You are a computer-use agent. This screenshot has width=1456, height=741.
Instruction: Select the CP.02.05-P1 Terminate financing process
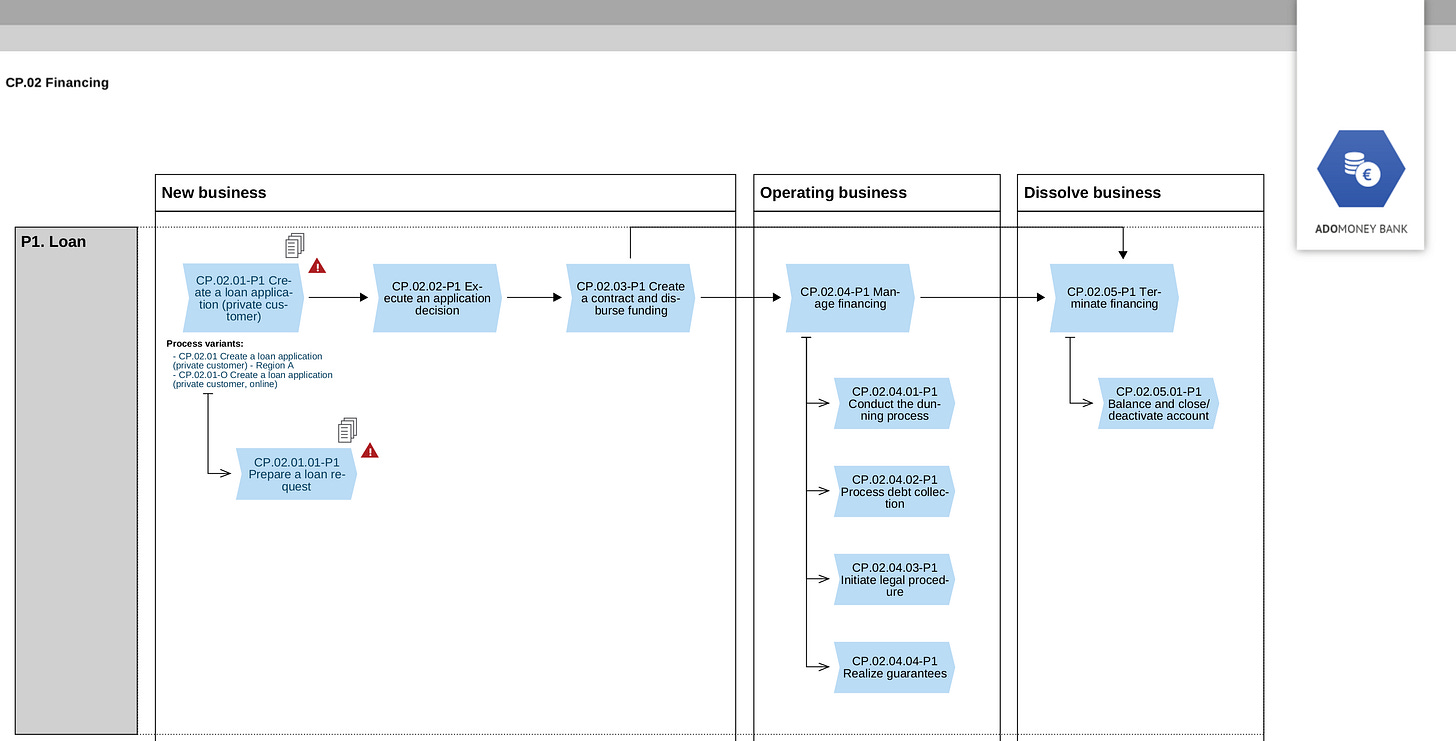click(1114, 298)
